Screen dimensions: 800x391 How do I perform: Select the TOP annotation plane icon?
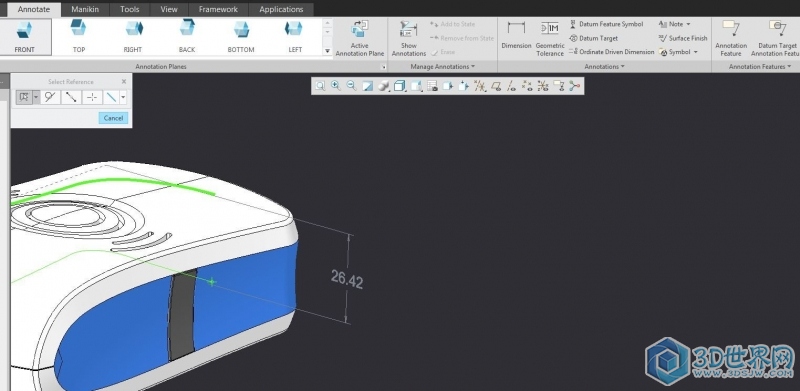point(79,36)
